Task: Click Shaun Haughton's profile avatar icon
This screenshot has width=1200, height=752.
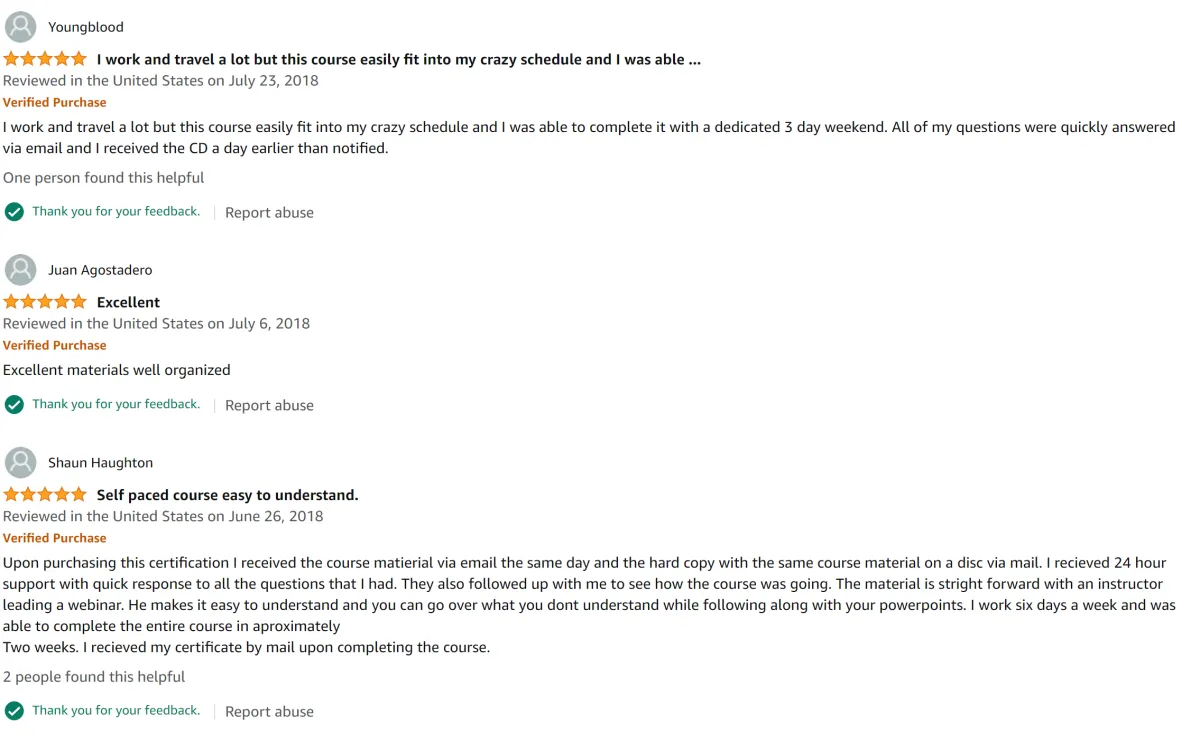Action: 21,463
